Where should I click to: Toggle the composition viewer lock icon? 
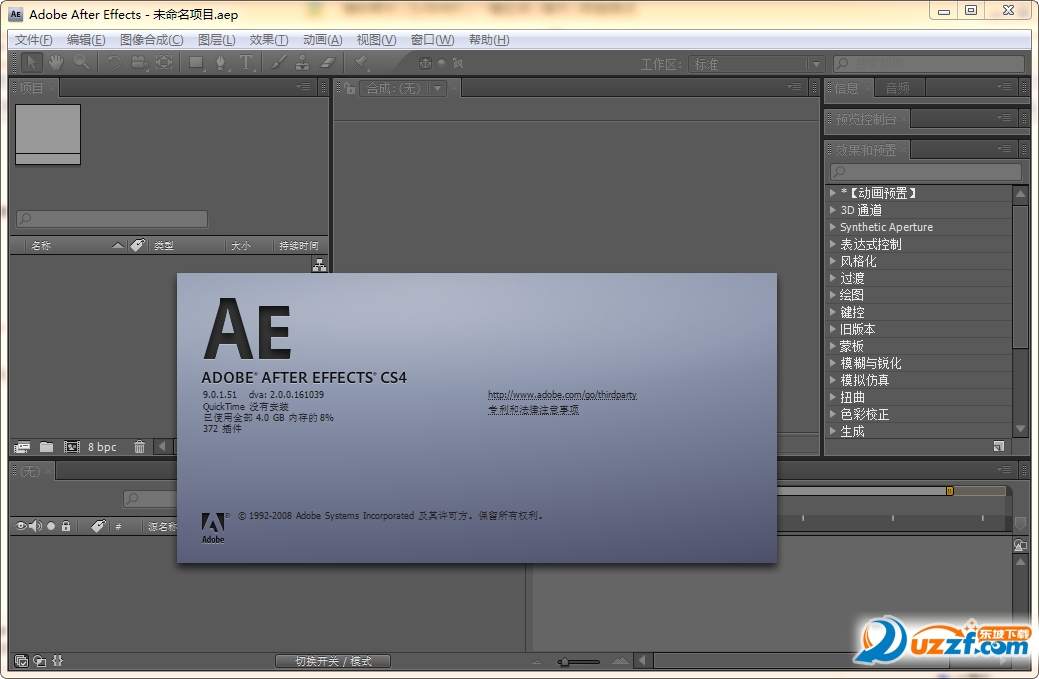coord(349,87)
